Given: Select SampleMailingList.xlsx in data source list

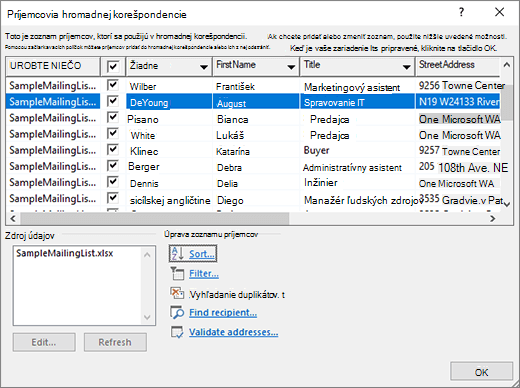Looking at the screenshot, I should 65,253.
